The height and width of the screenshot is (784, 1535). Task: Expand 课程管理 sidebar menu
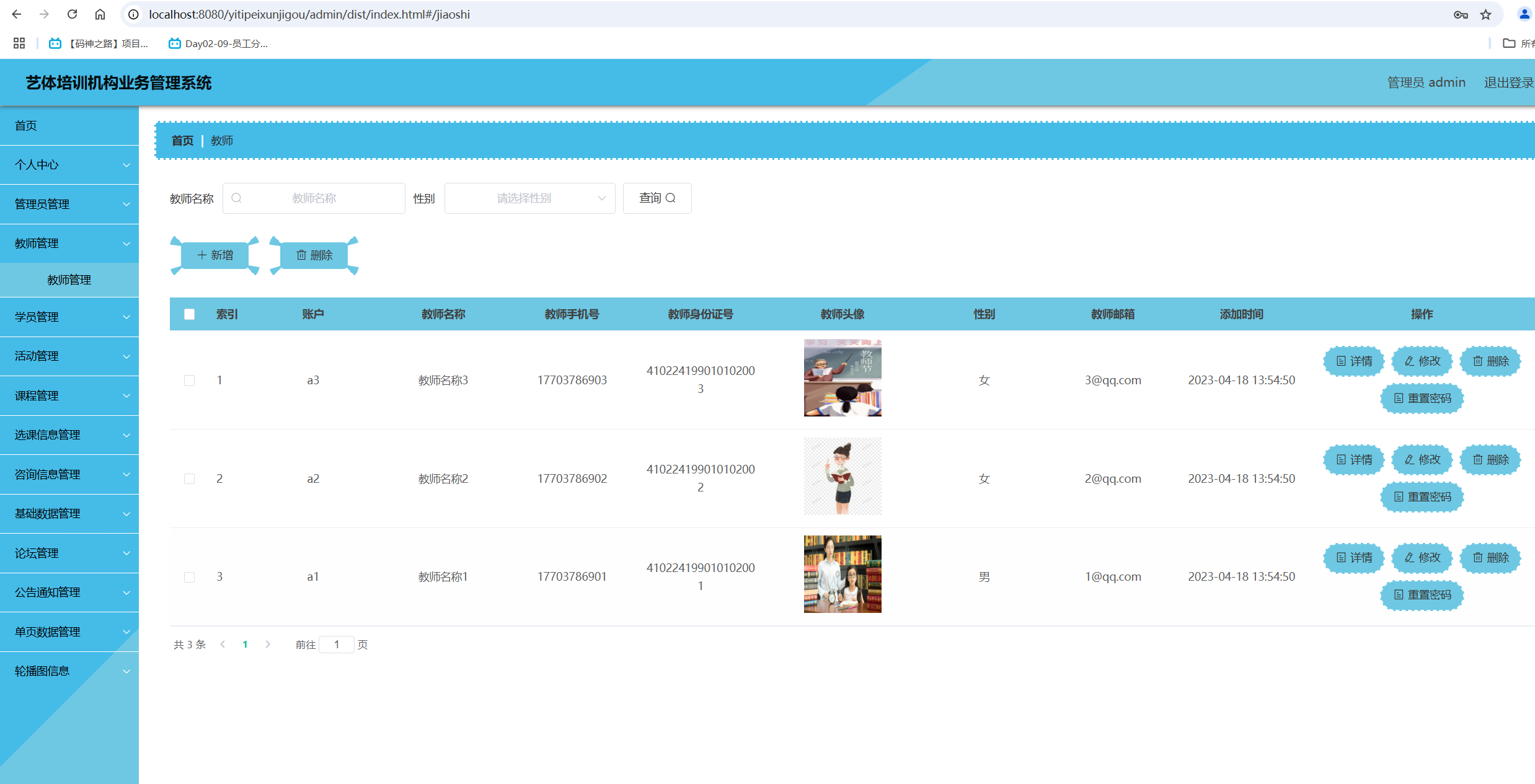point(69,396)
